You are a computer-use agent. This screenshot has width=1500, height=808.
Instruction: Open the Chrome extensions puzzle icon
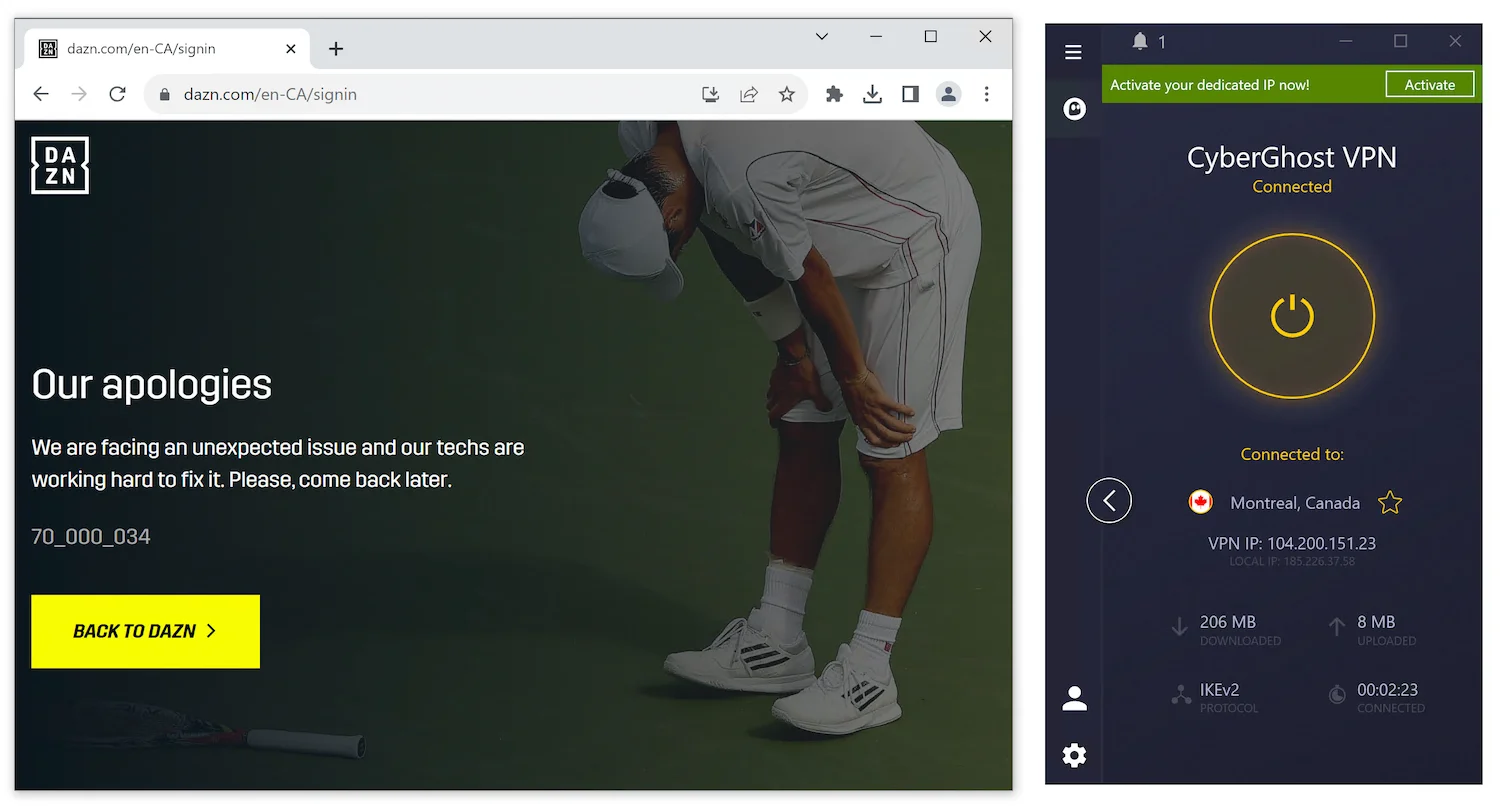click(x=834, y=94)
